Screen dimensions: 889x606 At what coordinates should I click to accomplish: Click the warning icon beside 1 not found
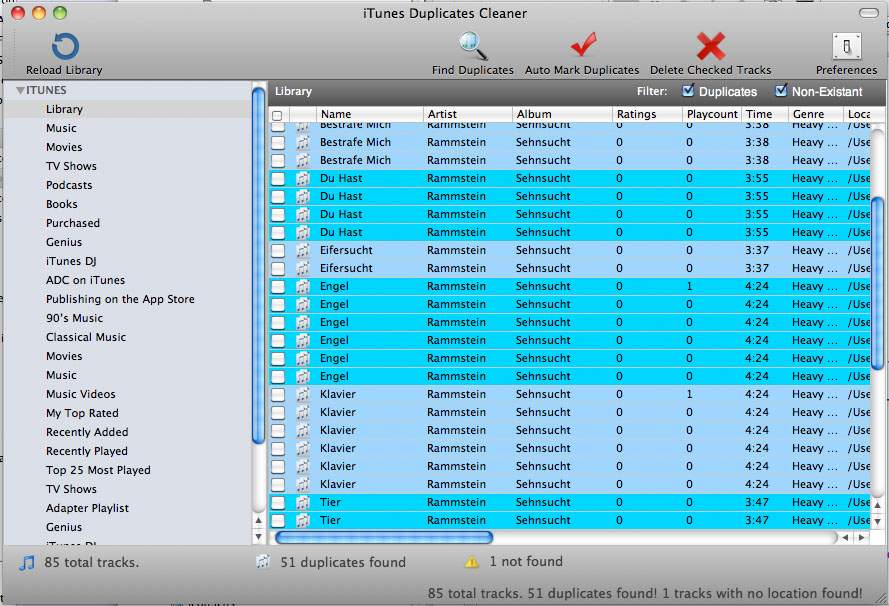coord(472,562)
